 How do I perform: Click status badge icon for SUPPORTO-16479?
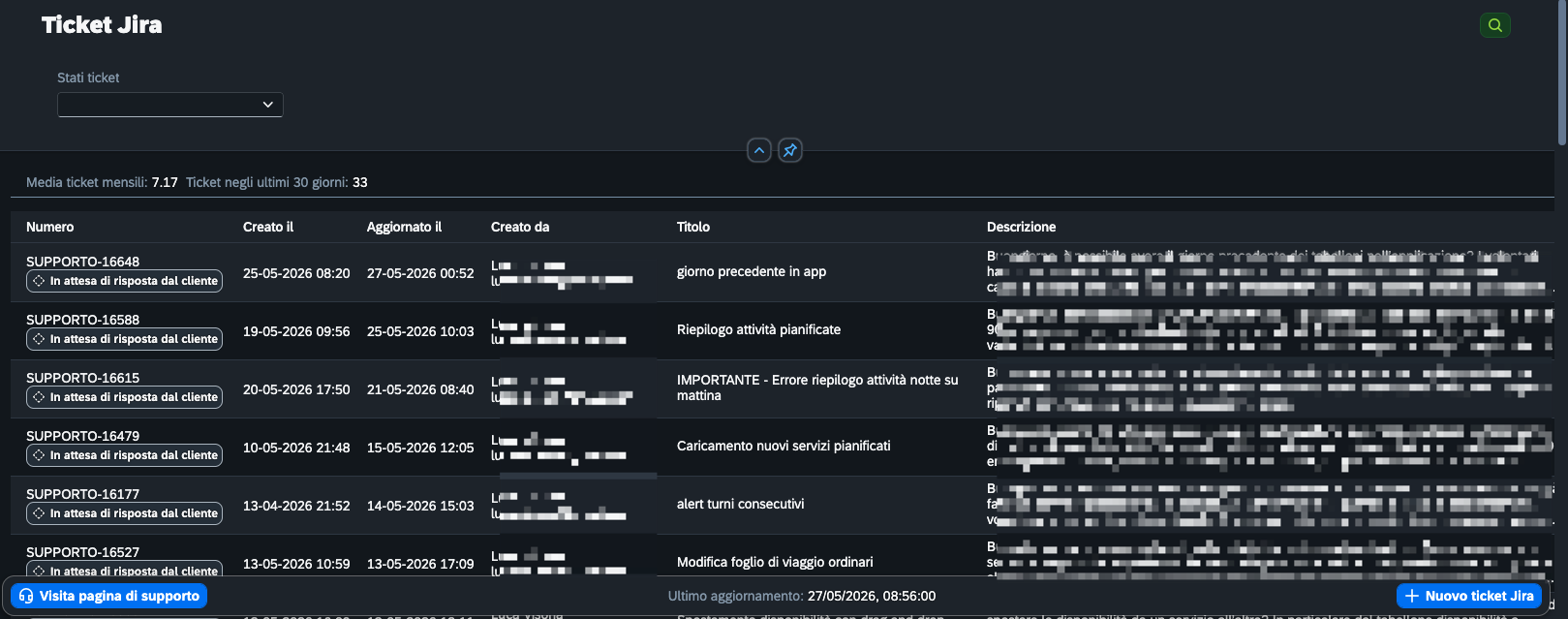(39, 455)
